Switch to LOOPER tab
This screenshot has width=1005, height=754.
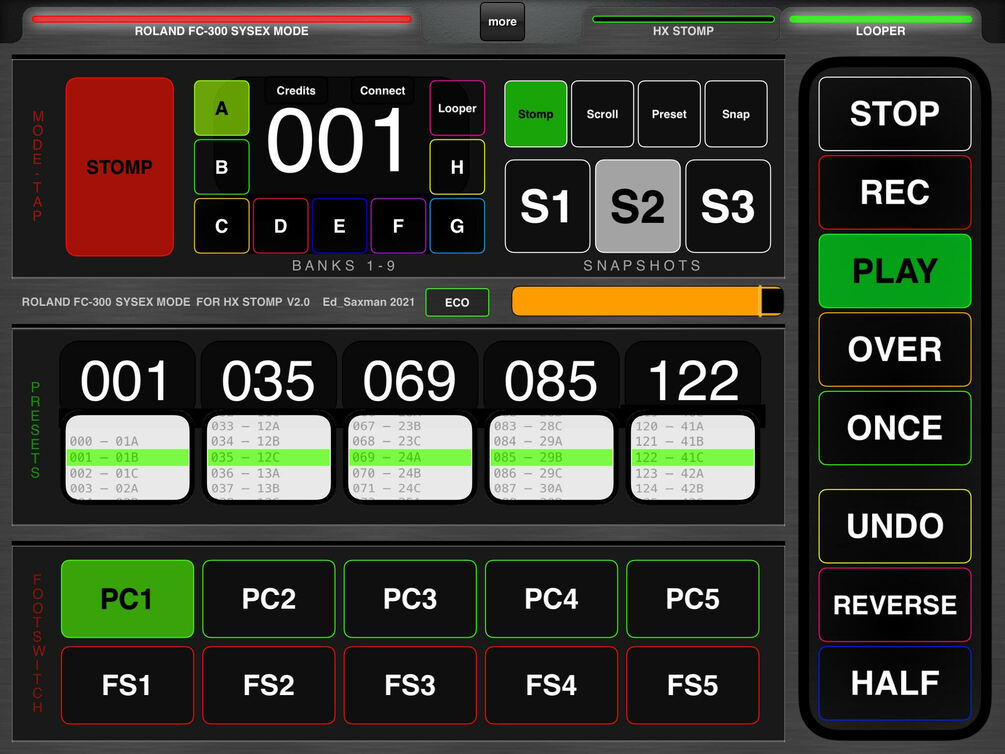pyautogui.click(x=881, y=26)
